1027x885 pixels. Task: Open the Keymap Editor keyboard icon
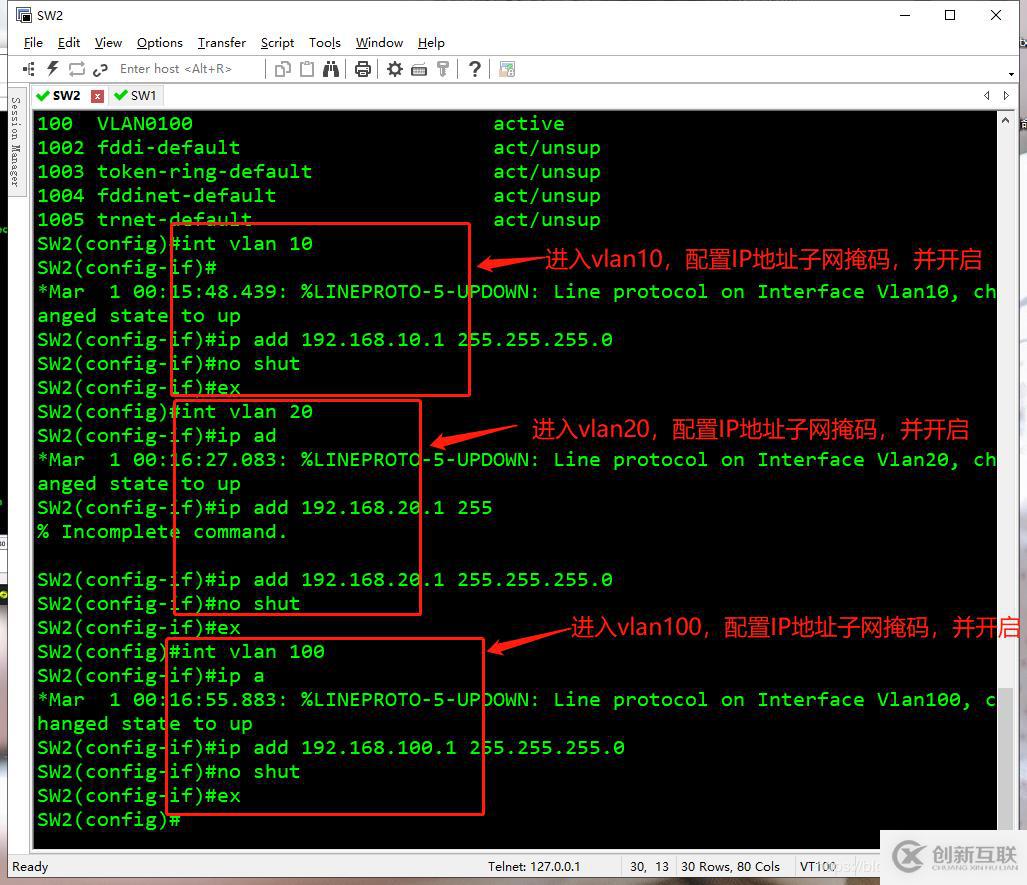point(419,69)
